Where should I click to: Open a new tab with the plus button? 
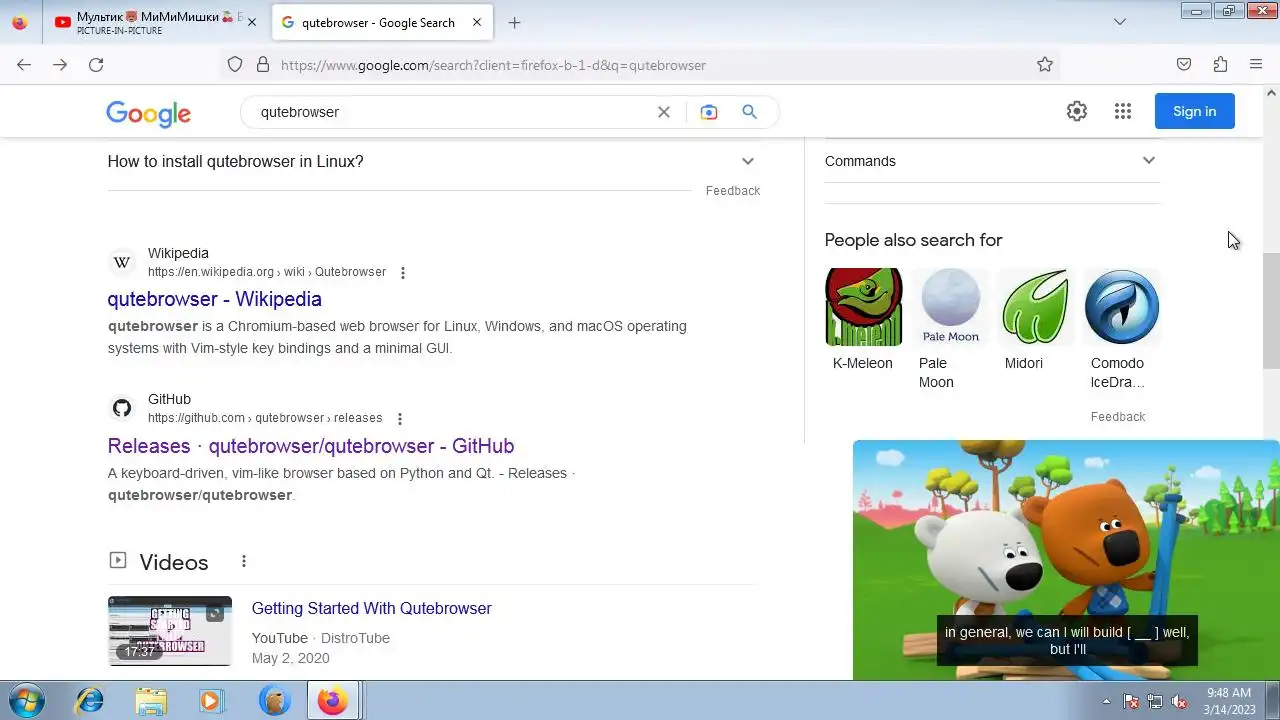[x=514, y=22]
